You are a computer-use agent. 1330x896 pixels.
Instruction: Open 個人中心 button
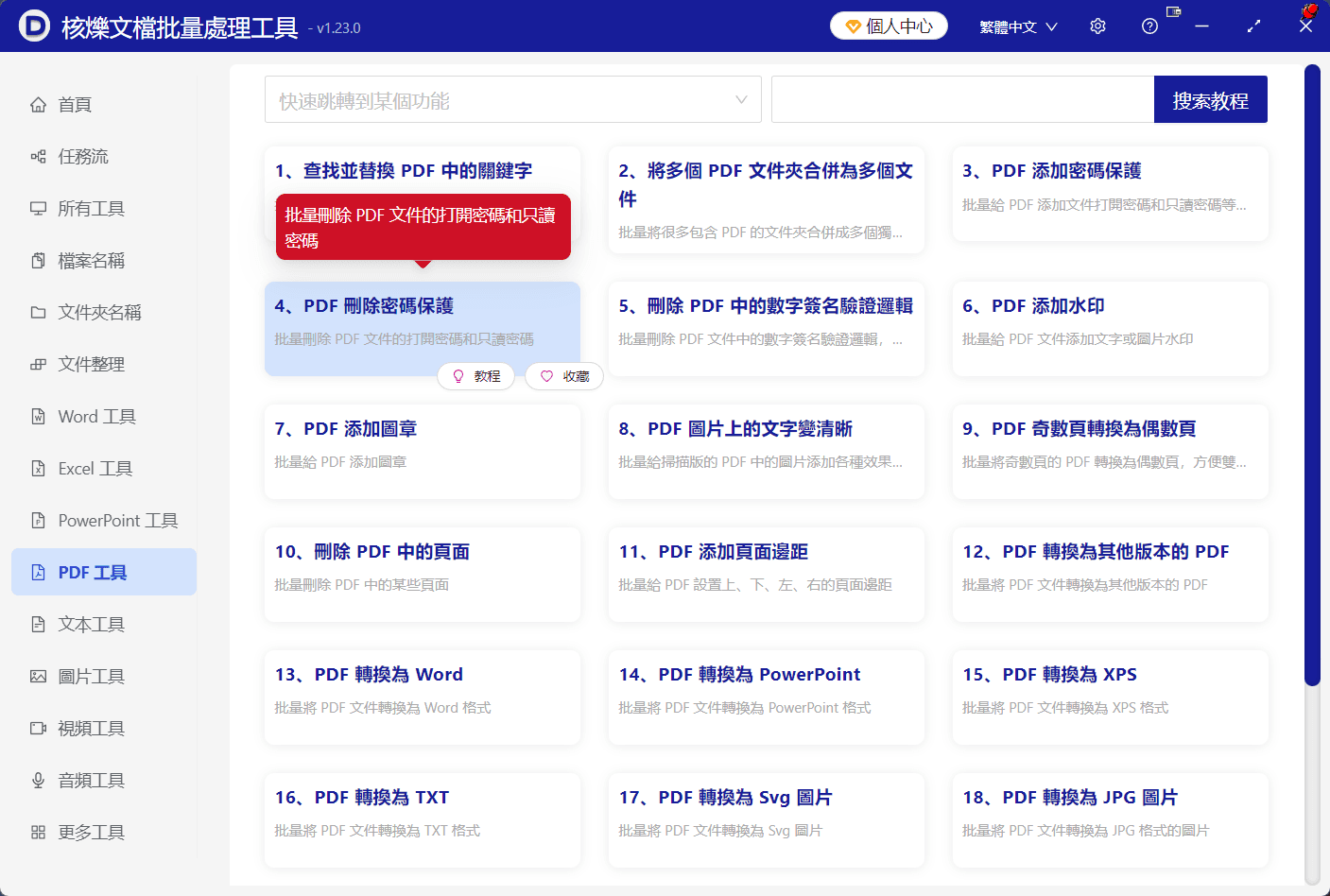[x=889, y=26]
